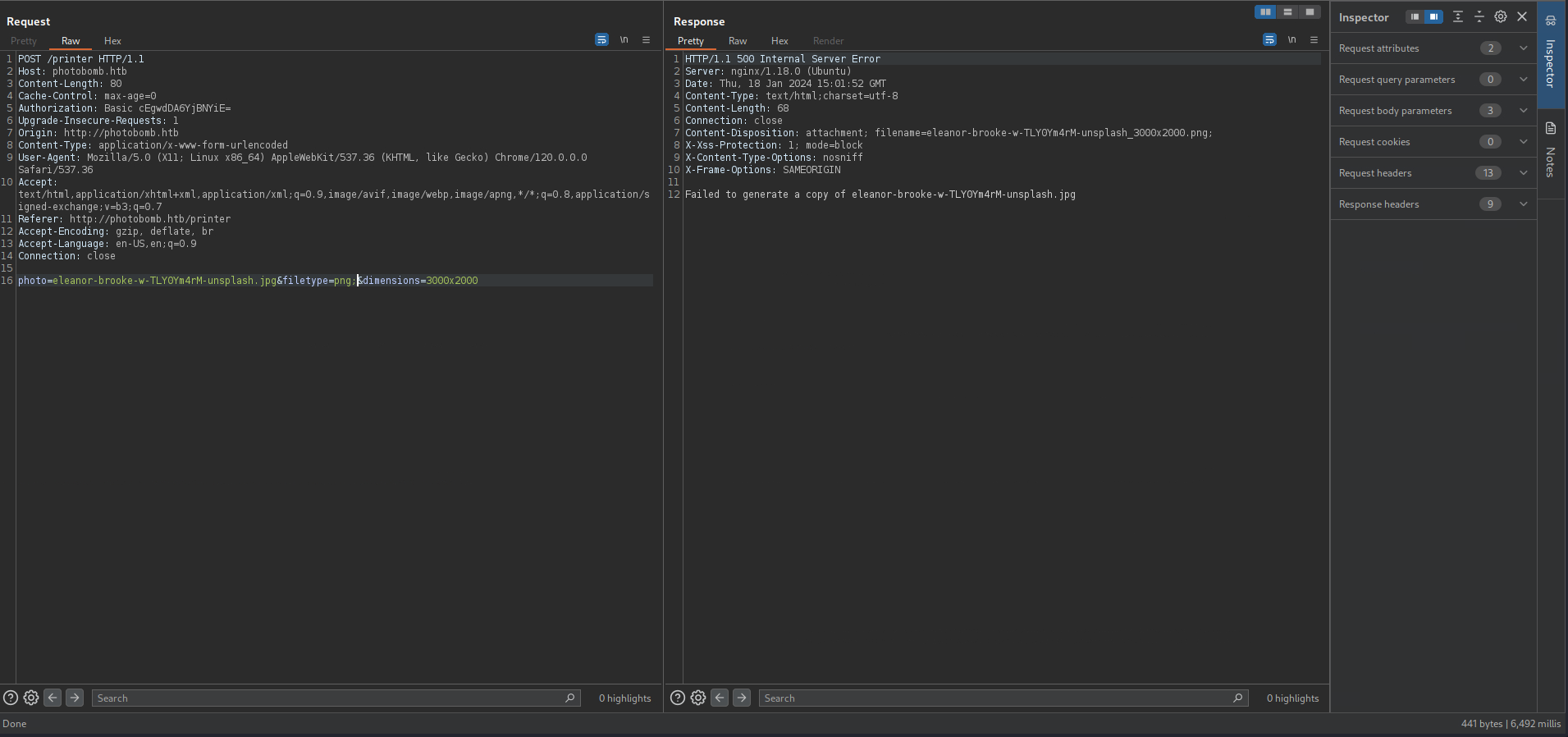Open the Response panel hamburger options menu

coord(1314,39)
